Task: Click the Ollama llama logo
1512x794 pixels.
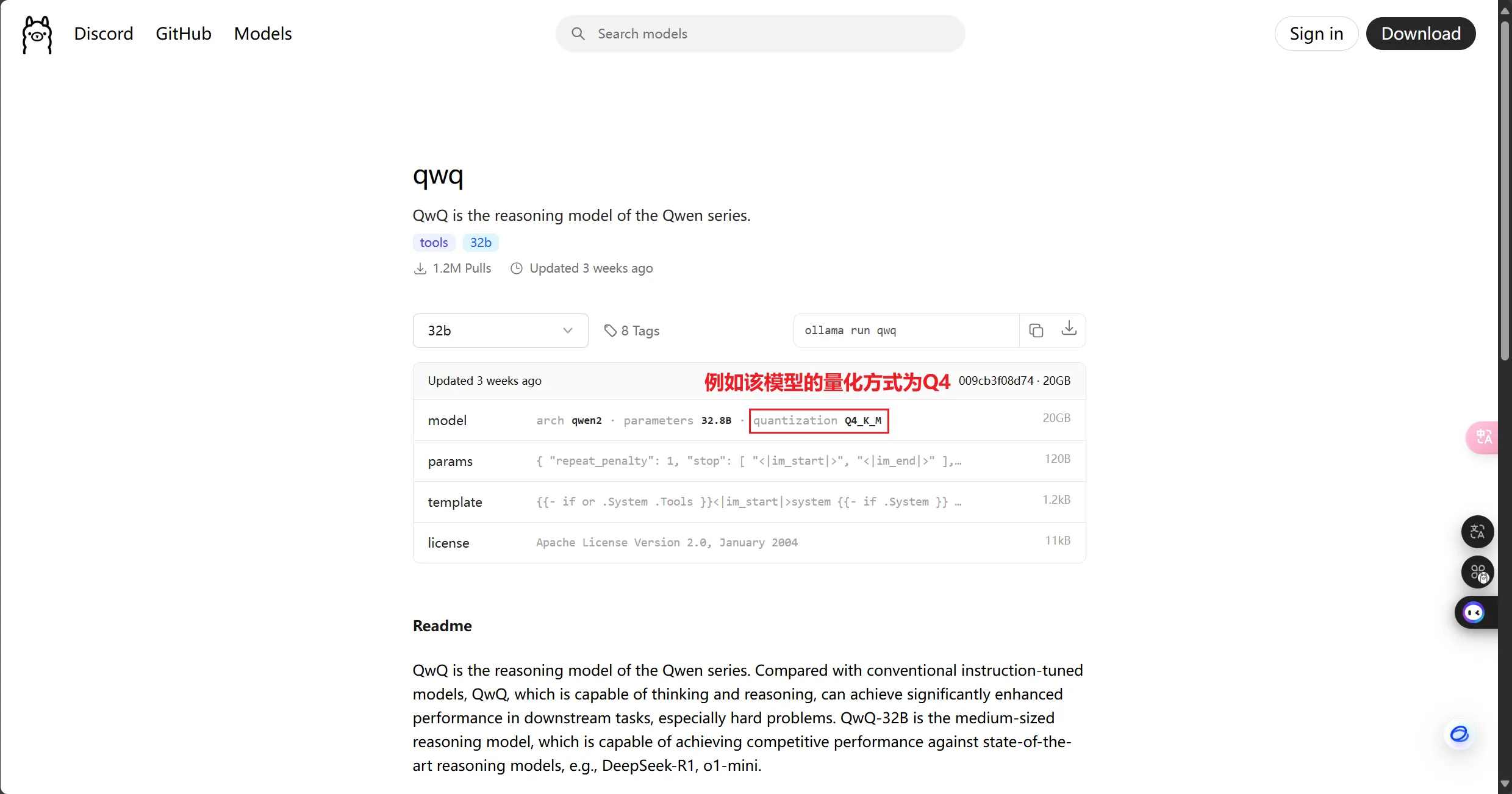Action: point(37,34)
